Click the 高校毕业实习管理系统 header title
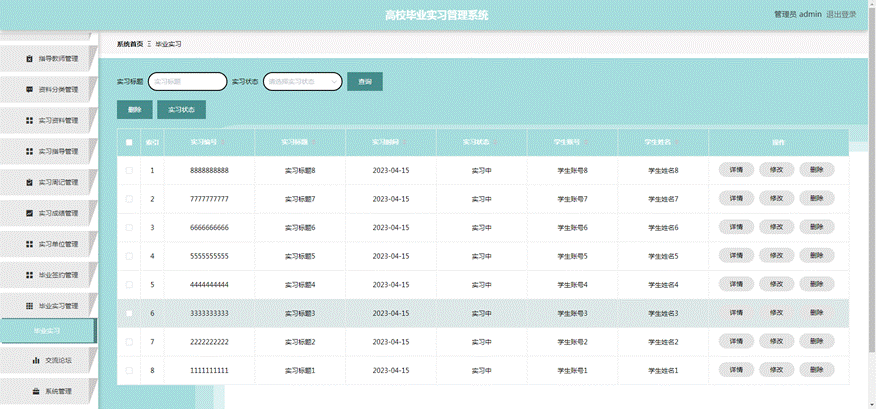The width and height of the screenshot is (876, 409). coord(436,15)
